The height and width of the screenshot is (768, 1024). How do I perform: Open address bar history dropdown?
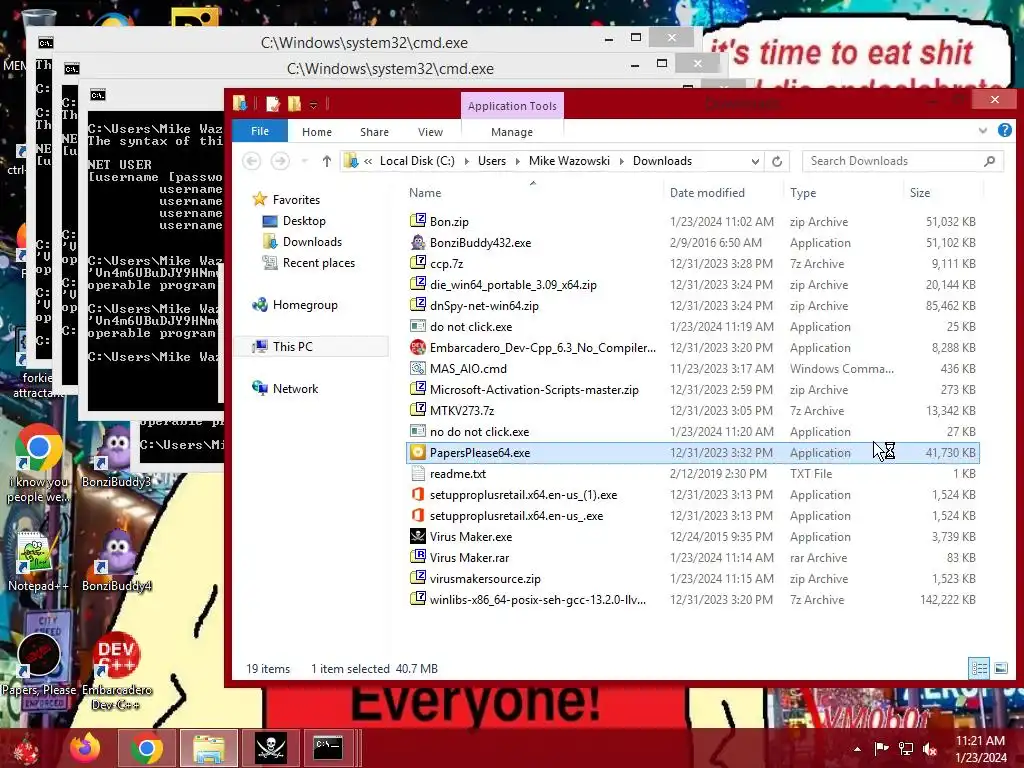[x=755, y=161]
